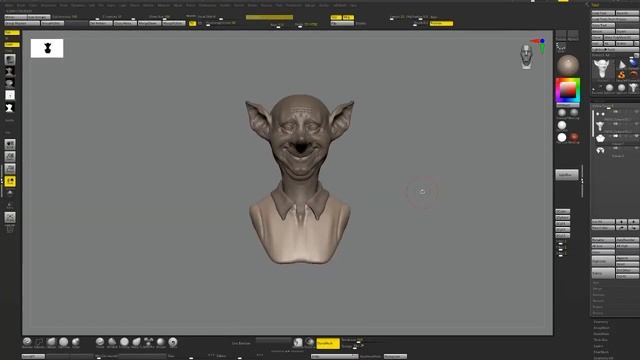Open the stroke type icon below the brush thumbnail
Screen dimensions: 640x360
point(10,72)
